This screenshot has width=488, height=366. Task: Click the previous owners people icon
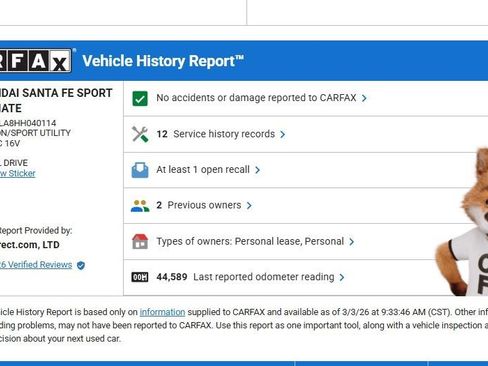140,206
